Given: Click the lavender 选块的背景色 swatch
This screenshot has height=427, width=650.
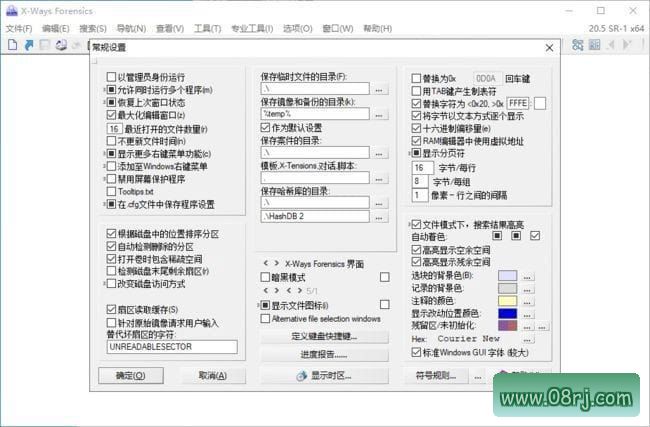Looking at the screenshot, I should click(x=507, y=276).
